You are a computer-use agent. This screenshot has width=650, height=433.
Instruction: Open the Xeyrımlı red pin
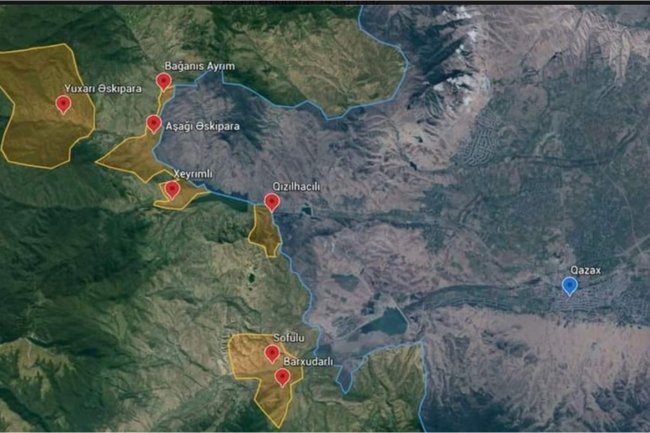(172, 190)
